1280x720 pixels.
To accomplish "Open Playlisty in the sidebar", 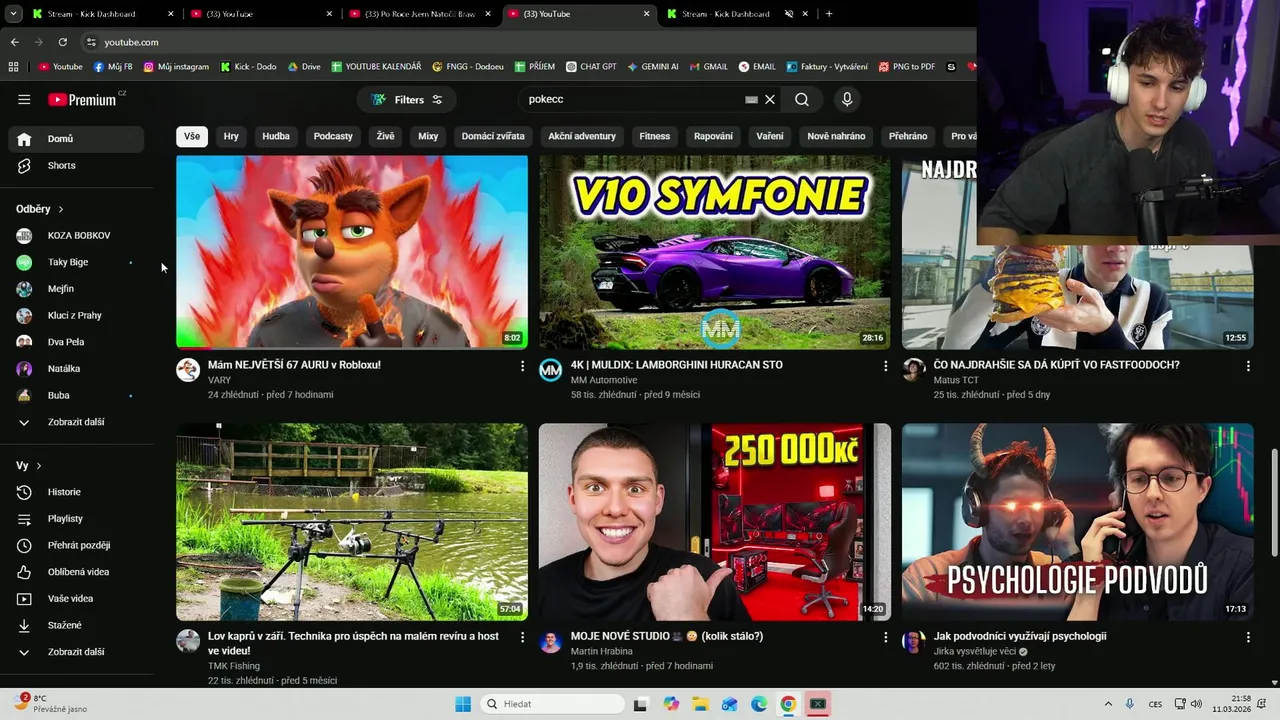I will (x=77, y=518).
